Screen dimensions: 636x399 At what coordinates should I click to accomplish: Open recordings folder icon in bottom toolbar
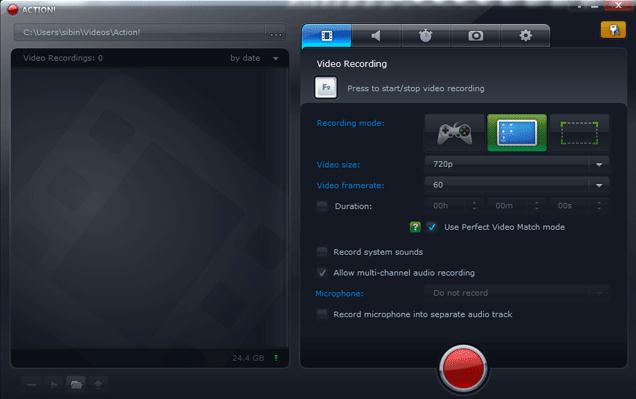coord(76,384)
